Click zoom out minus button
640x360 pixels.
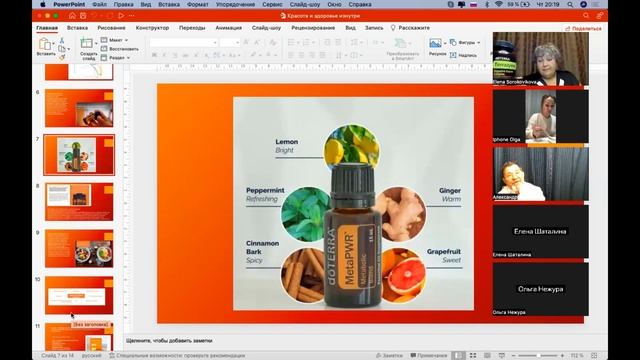(x=513, y=356)
